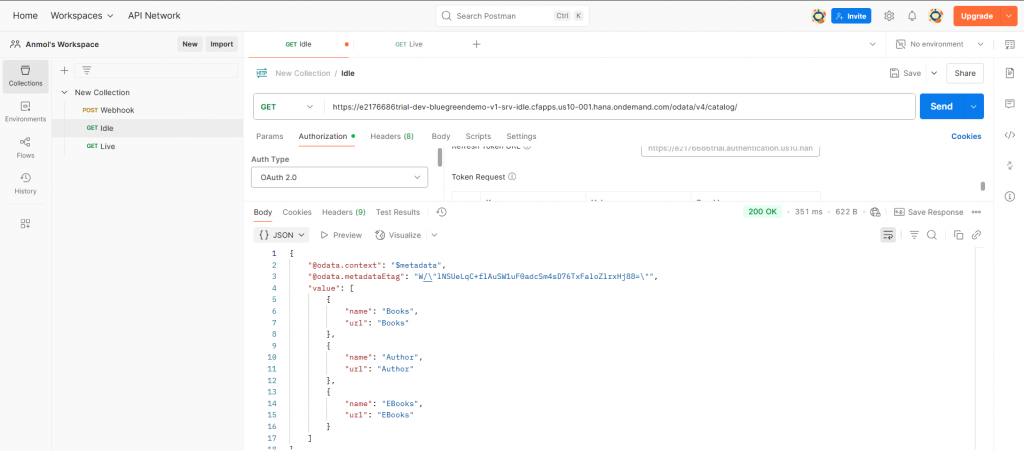This screenshot has height=451, width=1024.
Task: Click the response history clock icon
Action: click(441, 212)
